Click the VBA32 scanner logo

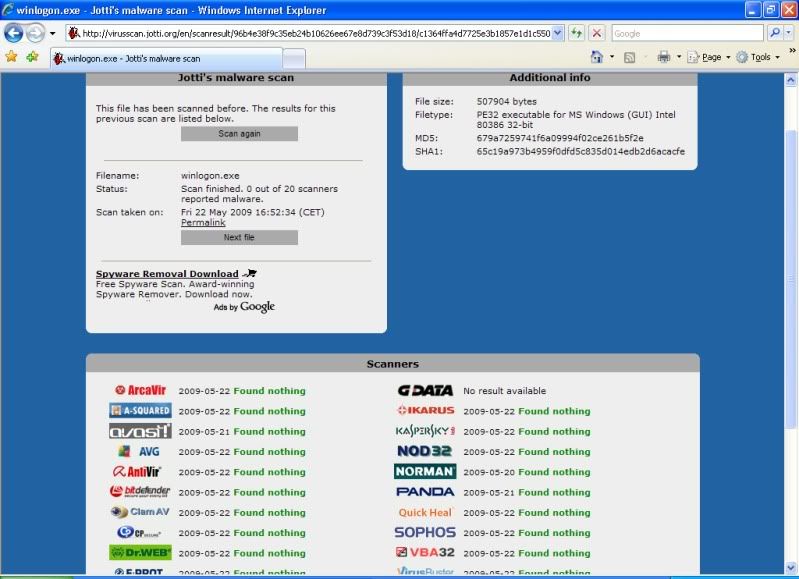425,552
